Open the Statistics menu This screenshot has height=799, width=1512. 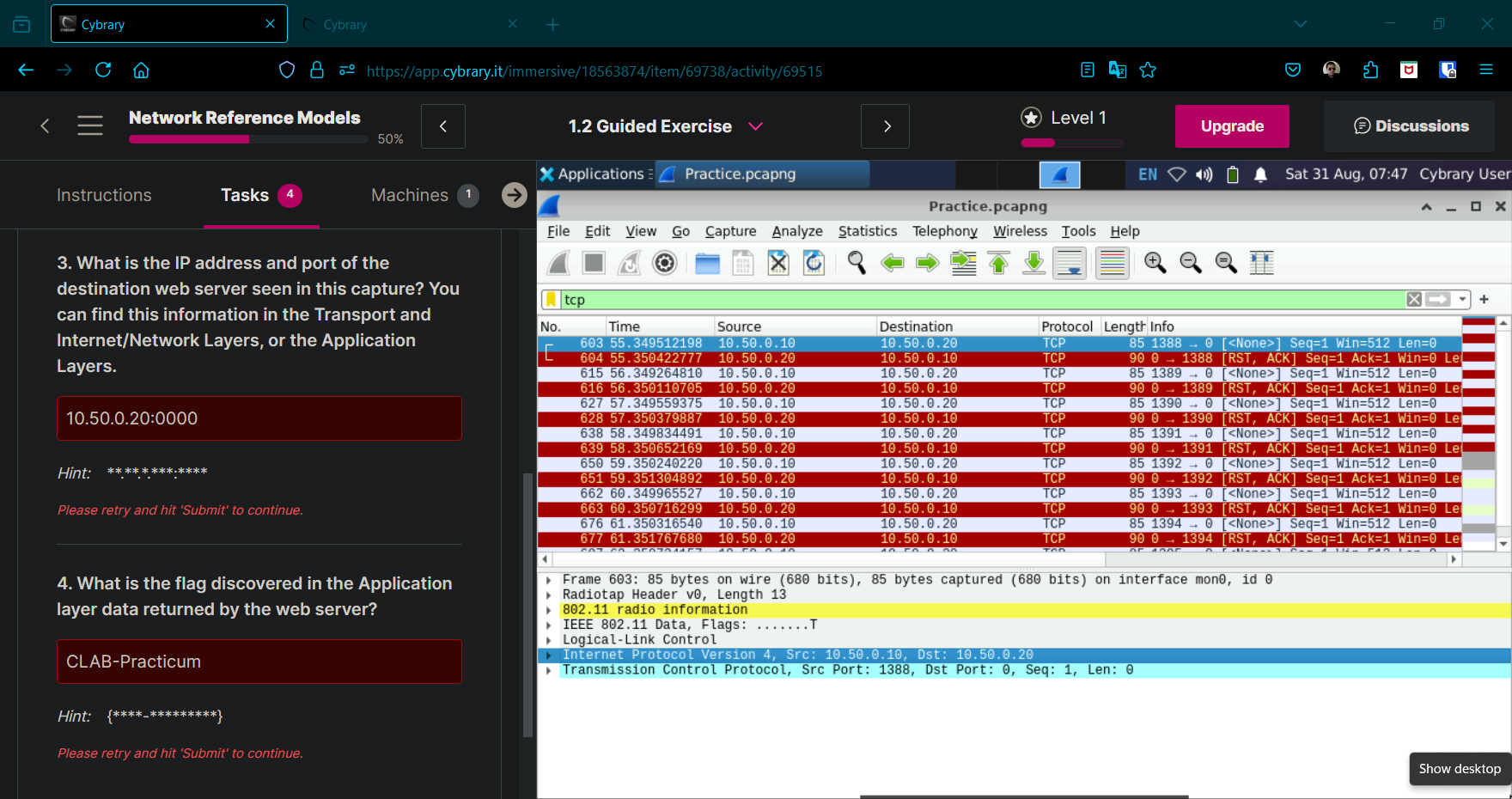[x=867, y=231]
